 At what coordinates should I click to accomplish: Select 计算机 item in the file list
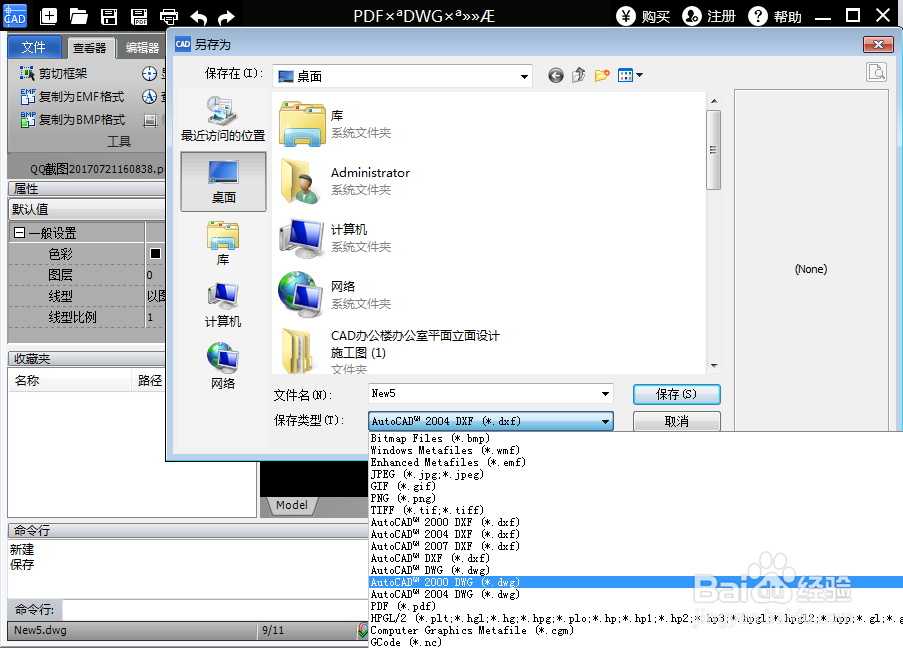tap(335, 238)
